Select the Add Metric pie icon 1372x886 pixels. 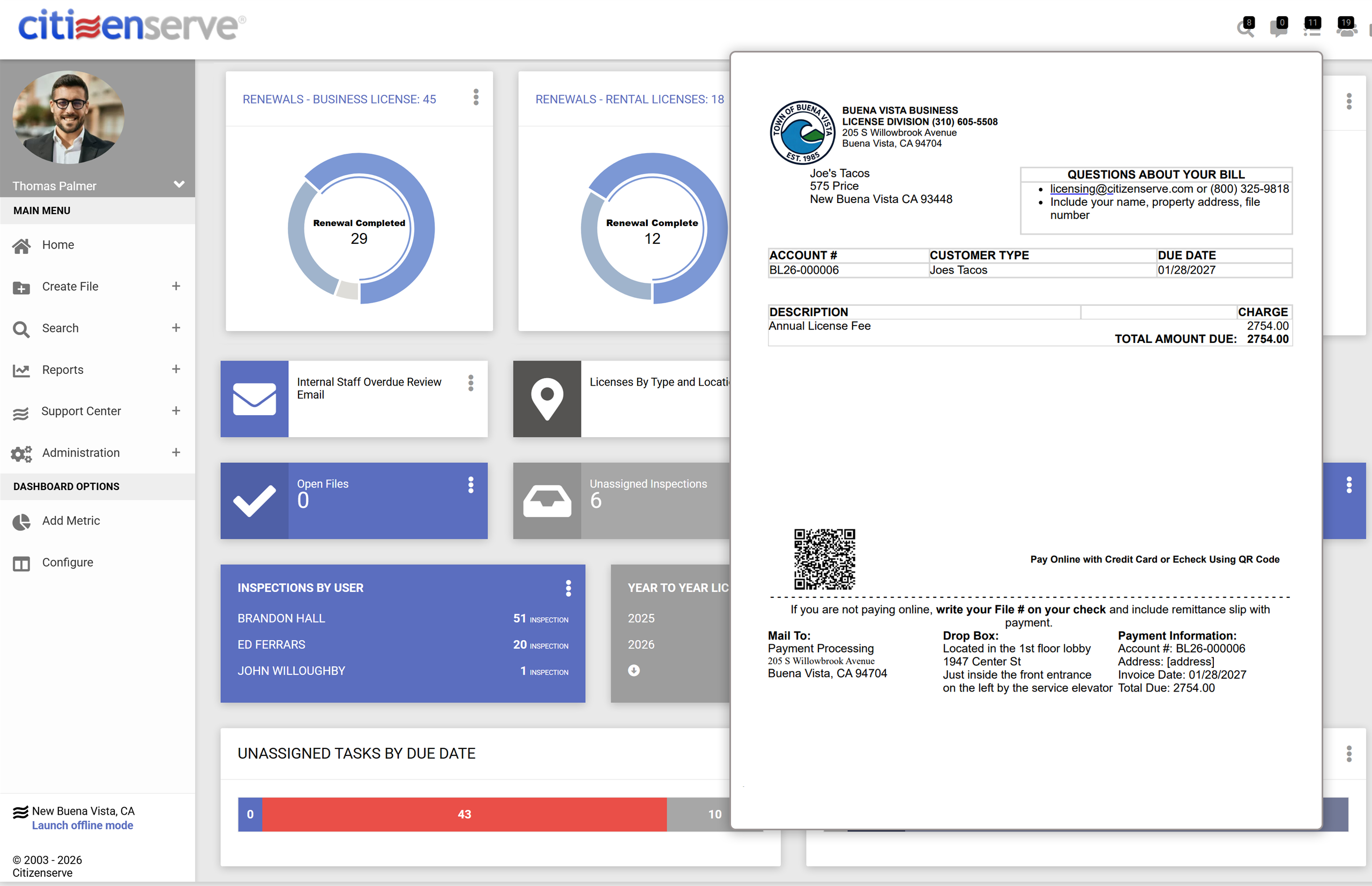[x=21, y=522]
